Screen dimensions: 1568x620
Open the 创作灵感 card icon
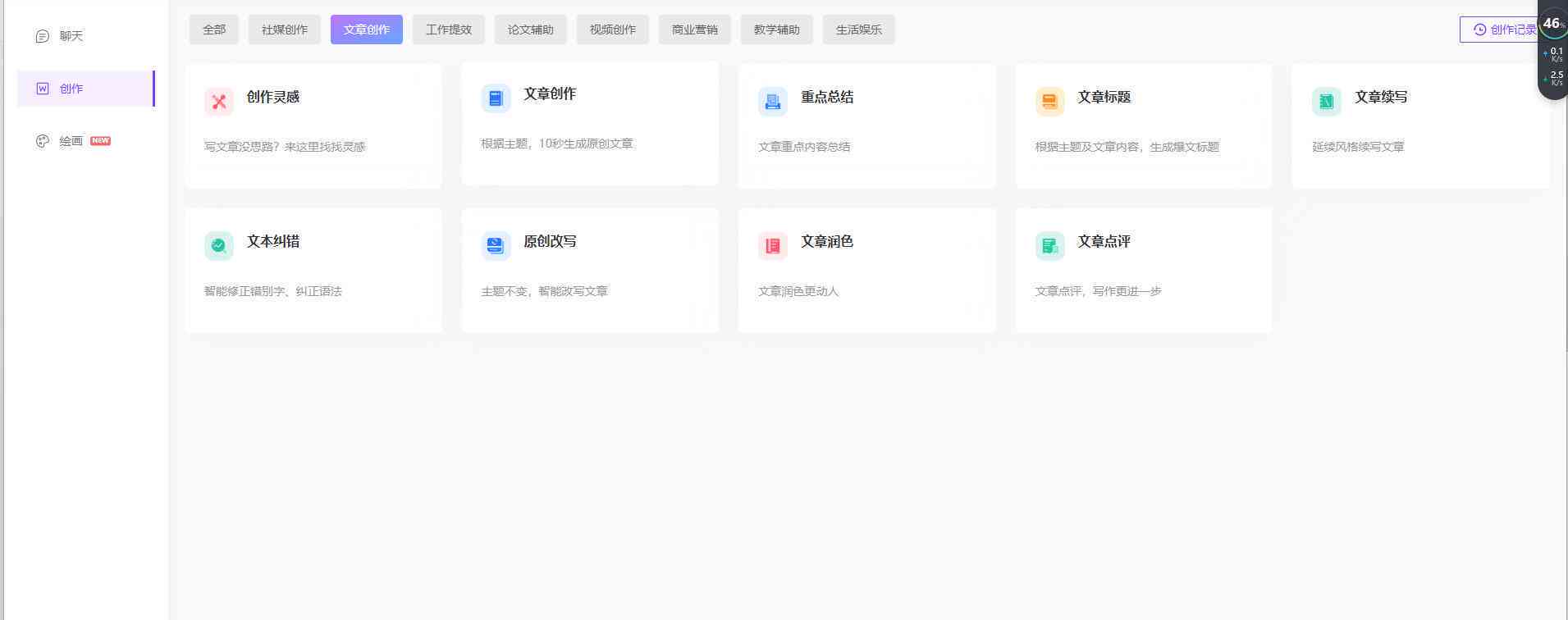[x=219, y=102]
